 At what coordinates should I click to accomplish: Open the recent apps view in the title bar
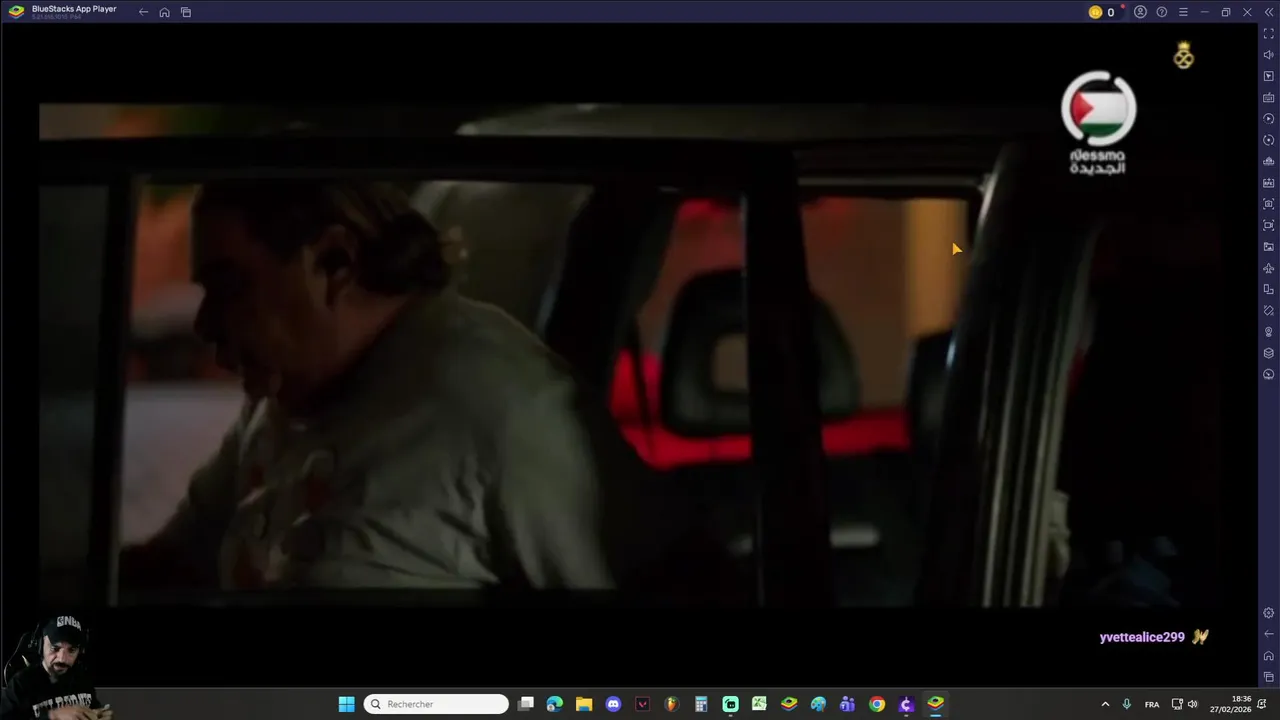186,12
